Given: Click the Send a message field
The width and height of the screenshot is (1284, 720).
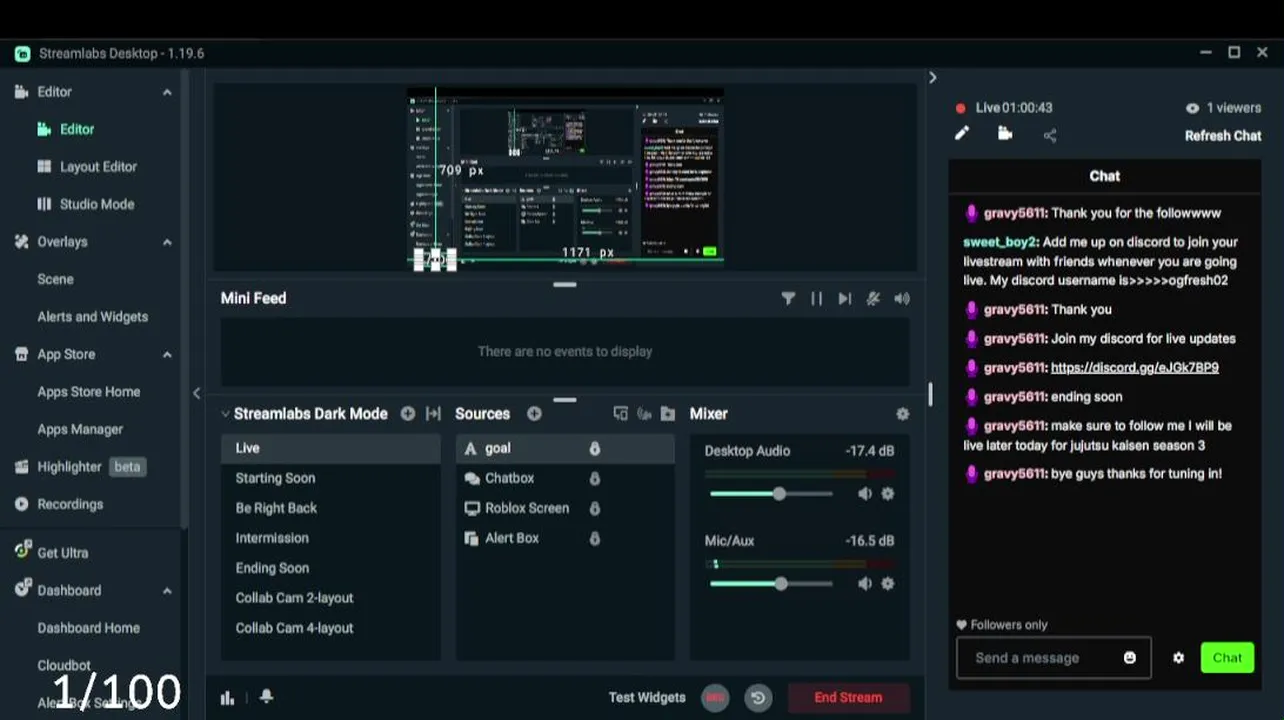Looking at the screenshot, I should (1054, 658).
